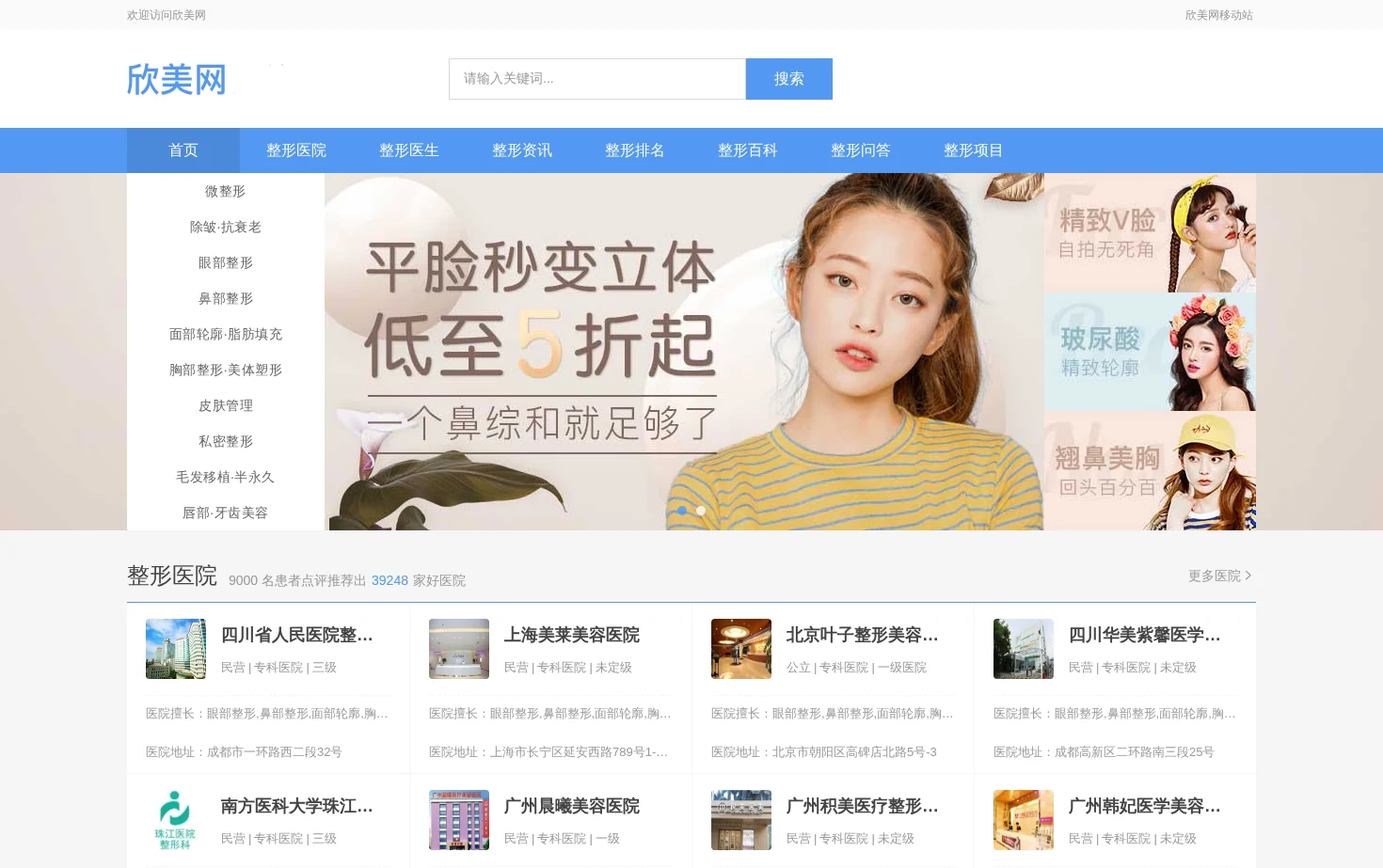Screen dimensions: 1383x868
Task: Go to the 整形医生 navigation tab
Action: pyautogui.click(x=409, y=150)
